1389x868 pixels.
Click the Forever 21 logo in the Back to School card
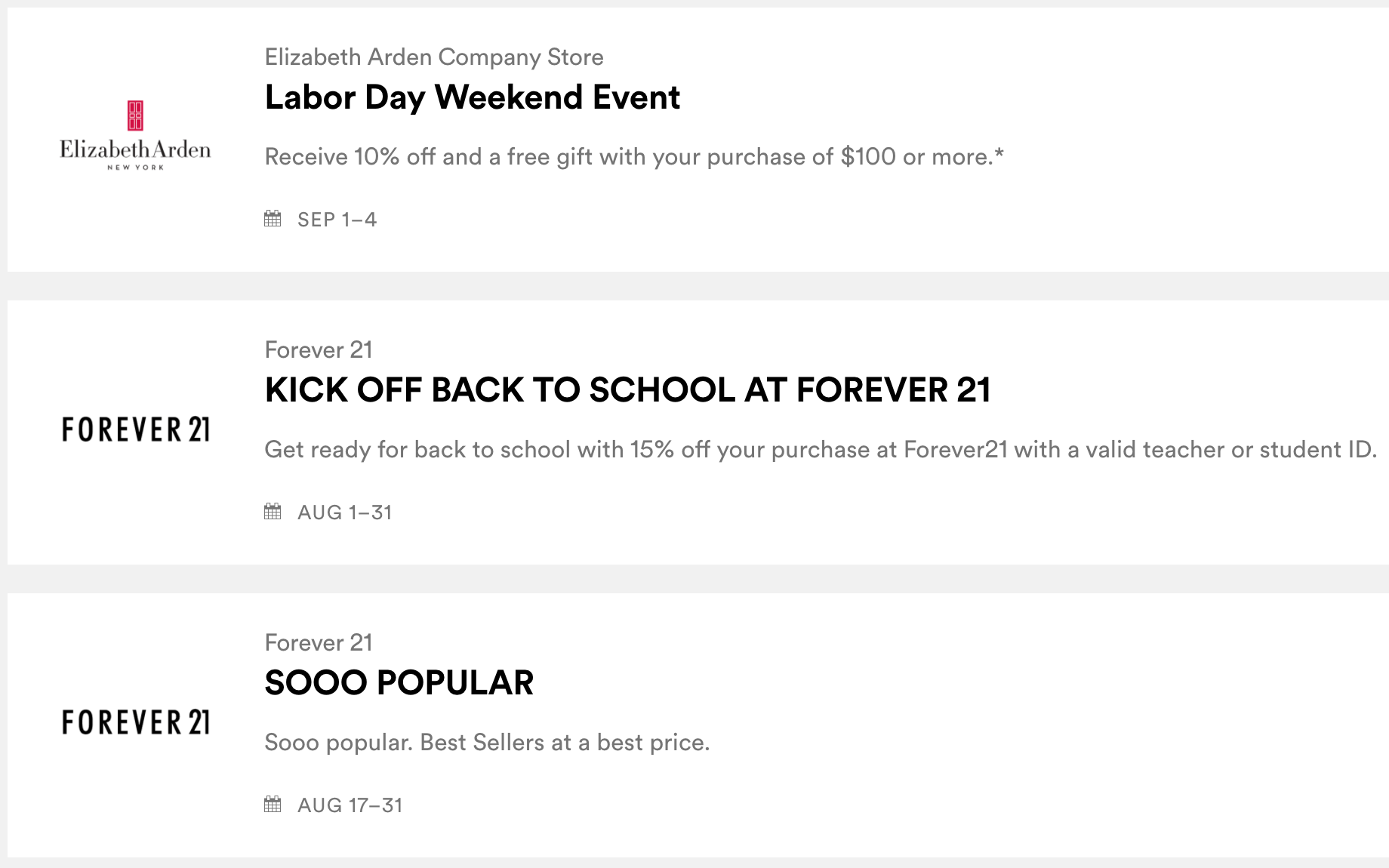(x=136, y=429)
